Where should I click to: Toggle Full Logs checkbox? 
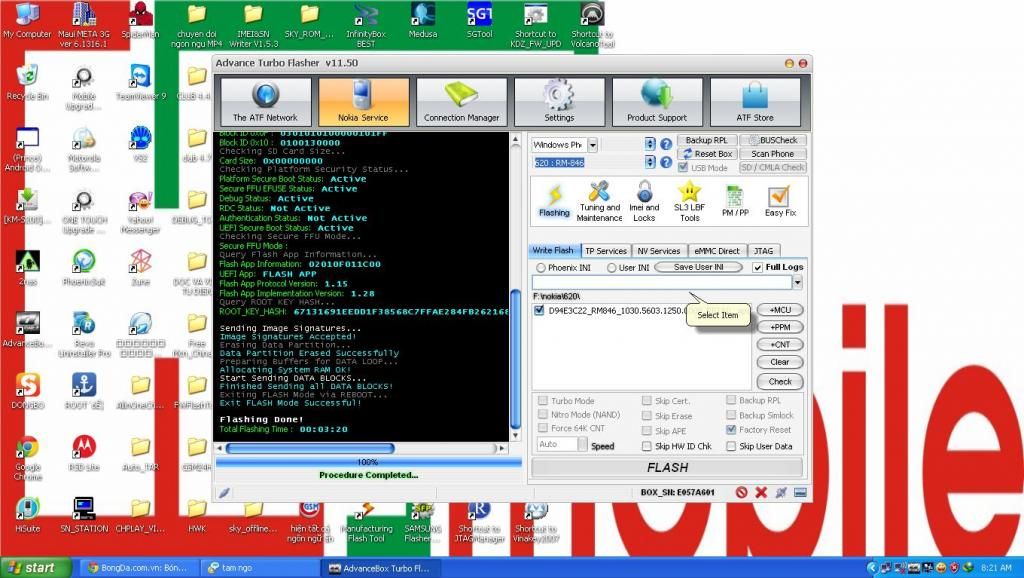click(758, 267)
